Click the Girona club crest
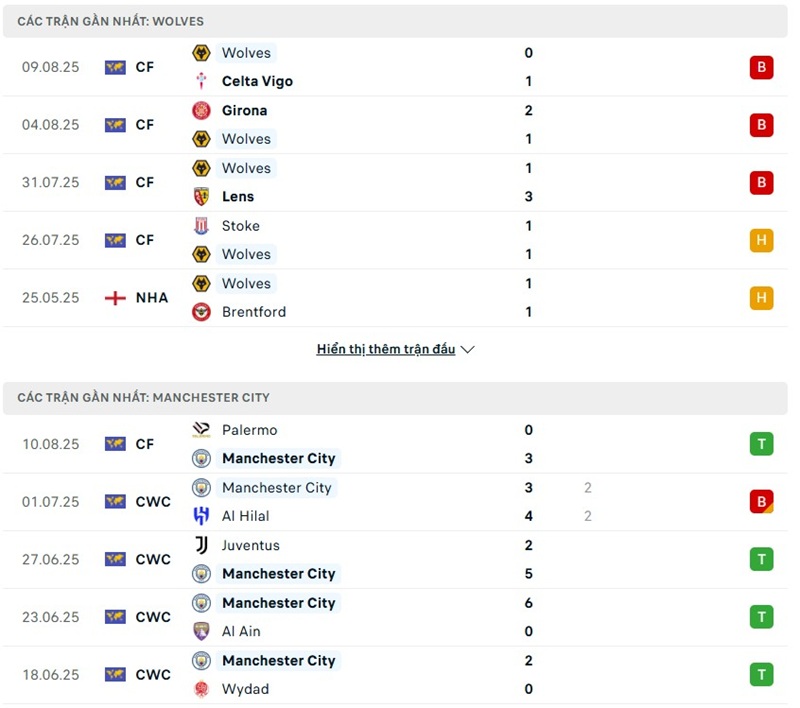Screen dimensions: 800x708 click(x=201, y=110)
